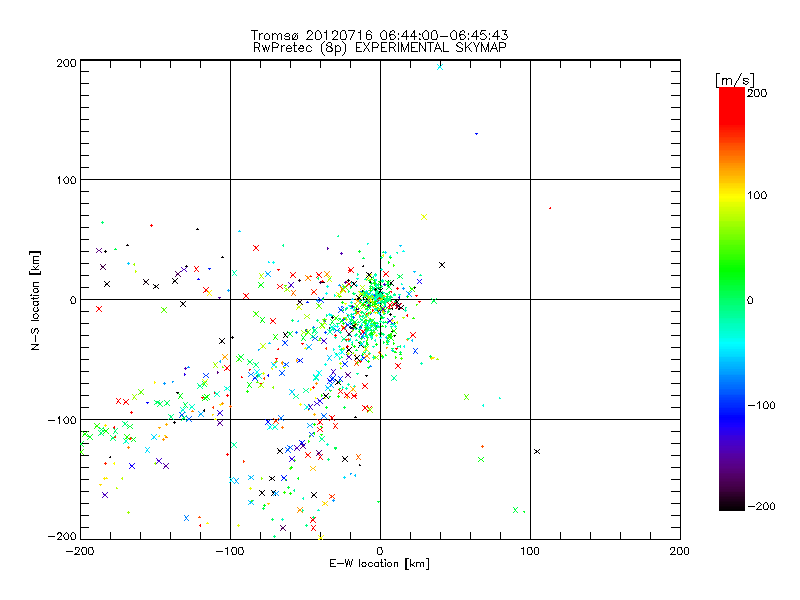Click the velocity color scale bar
The width and height of the screenshot is (800, 600).
click(x=732, y=299)
